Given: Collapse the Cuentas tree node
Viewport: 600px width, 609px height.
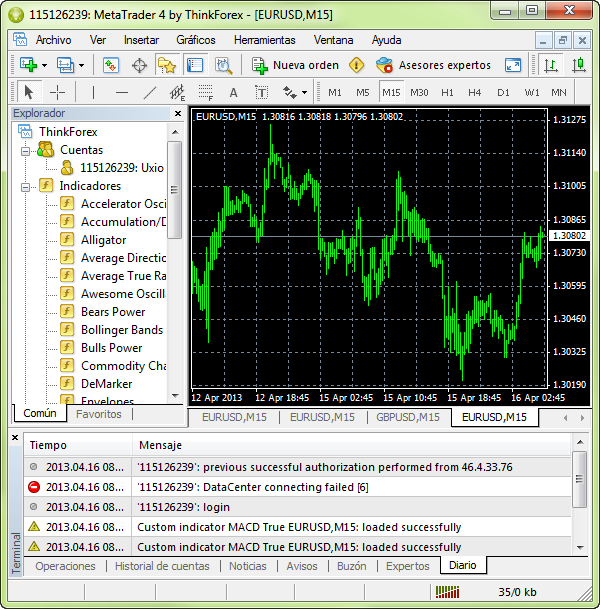Looking at the screenshot, I should click(x=25, y=150).
